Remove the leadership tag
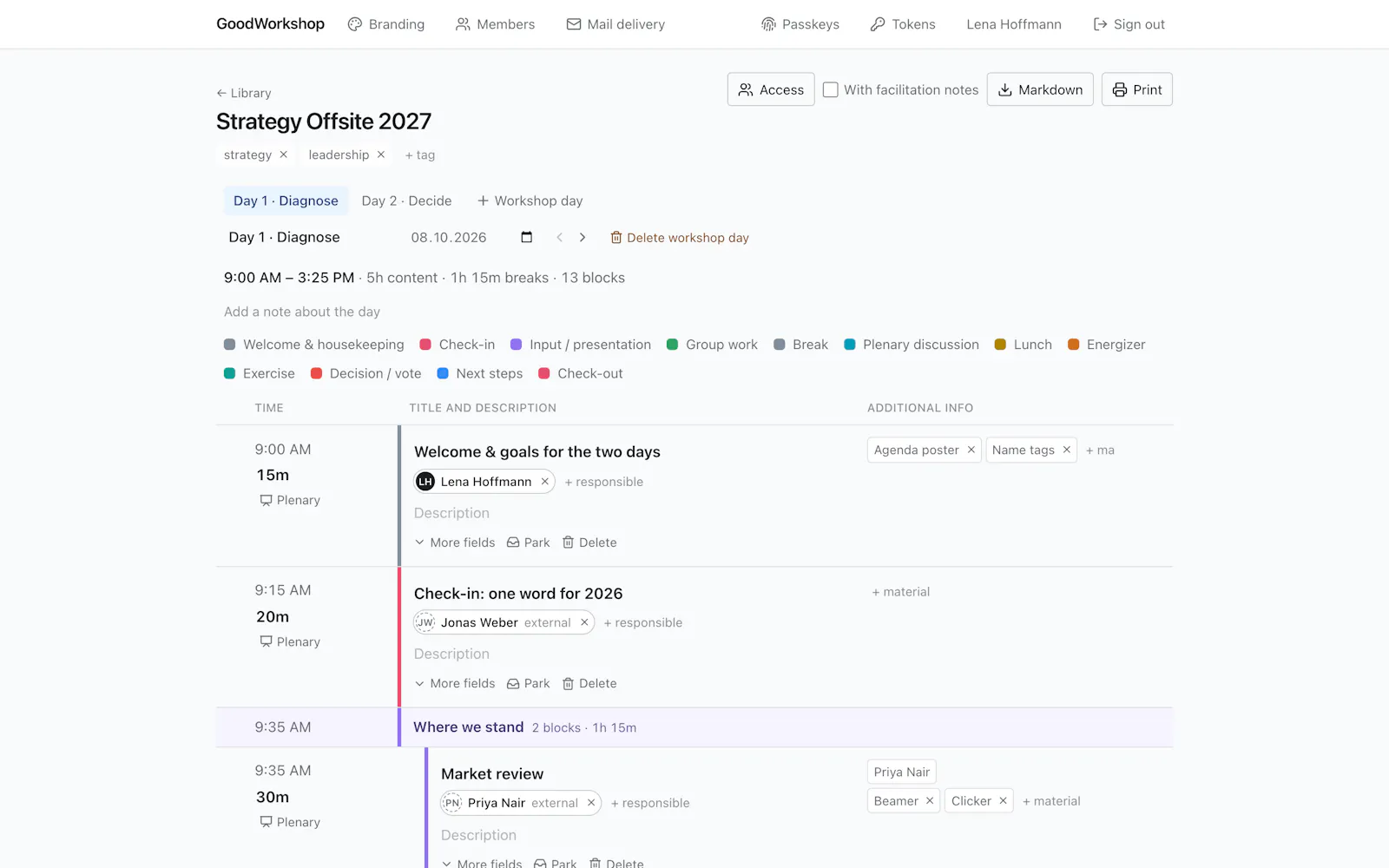The height and width of the screenshot is (868, 1389). (x=380, y=155)
